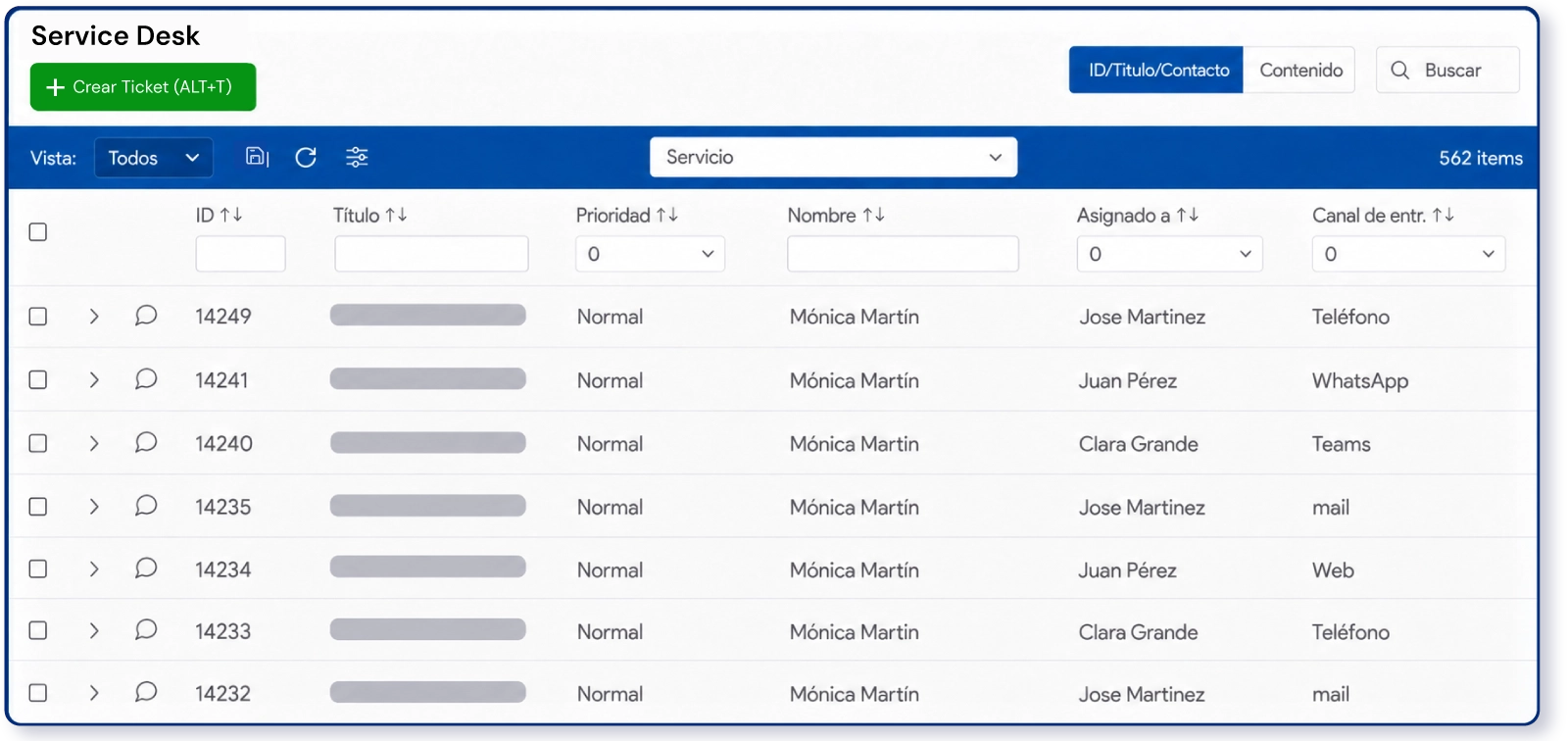Screen dimensions: 1568x741
Task: Open comment bubble for ticket 14241
Action: pos(146,378)
